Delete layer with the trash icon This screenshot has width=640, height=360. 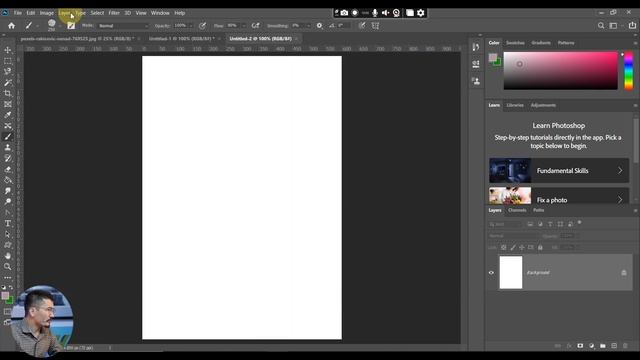coord(625,346)
